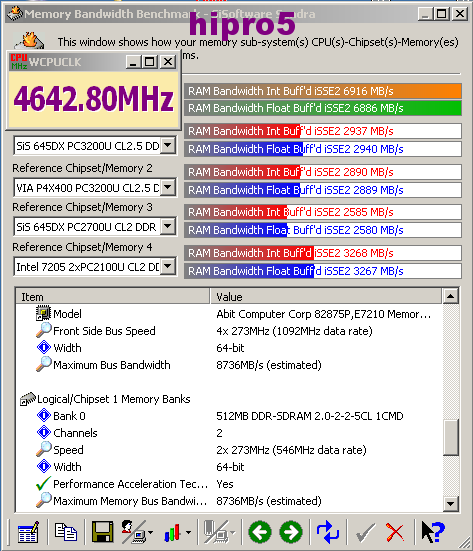The image size is (473, 551).
Task: Click the floppy disk save icon
Action: click(x=102, y=532)
